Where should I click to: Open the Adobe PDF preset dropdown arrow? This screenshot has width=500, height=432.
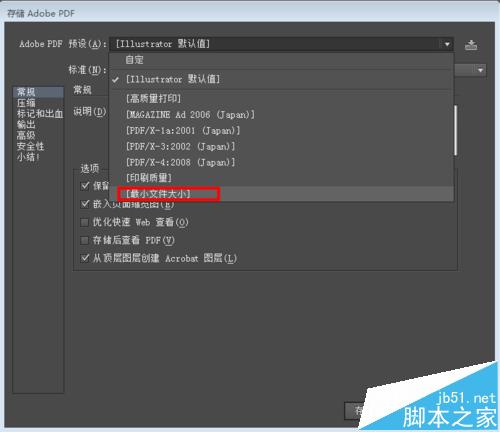(x=447, y=44)
